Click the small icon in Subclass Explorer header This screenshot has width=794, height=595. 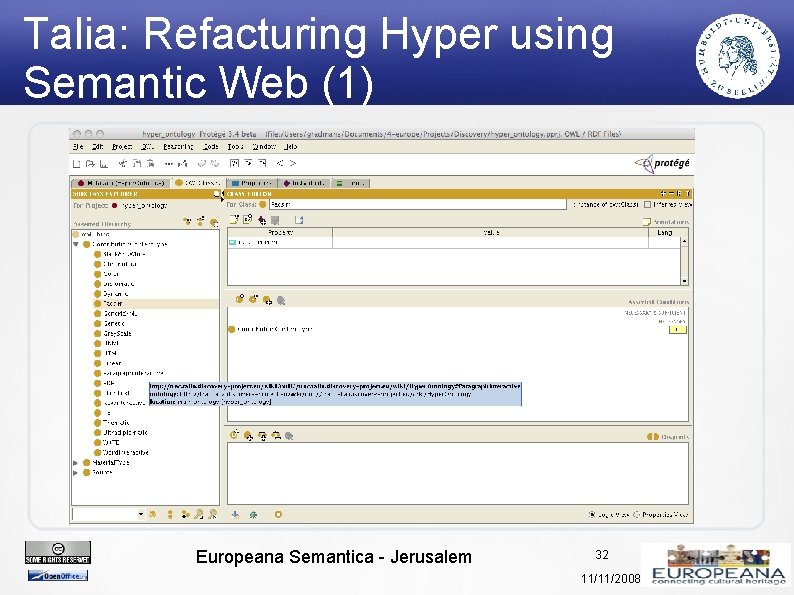217,194
